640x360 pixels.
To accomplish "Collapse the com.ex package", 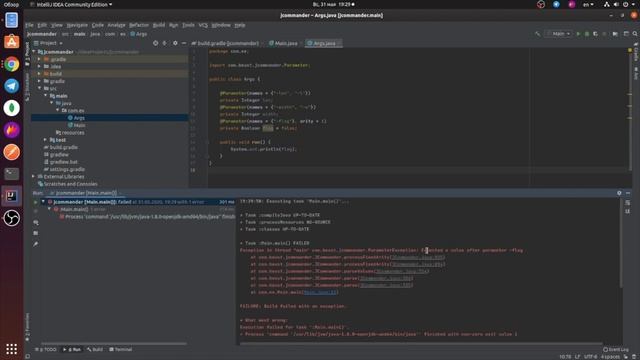I will (58, 110).
